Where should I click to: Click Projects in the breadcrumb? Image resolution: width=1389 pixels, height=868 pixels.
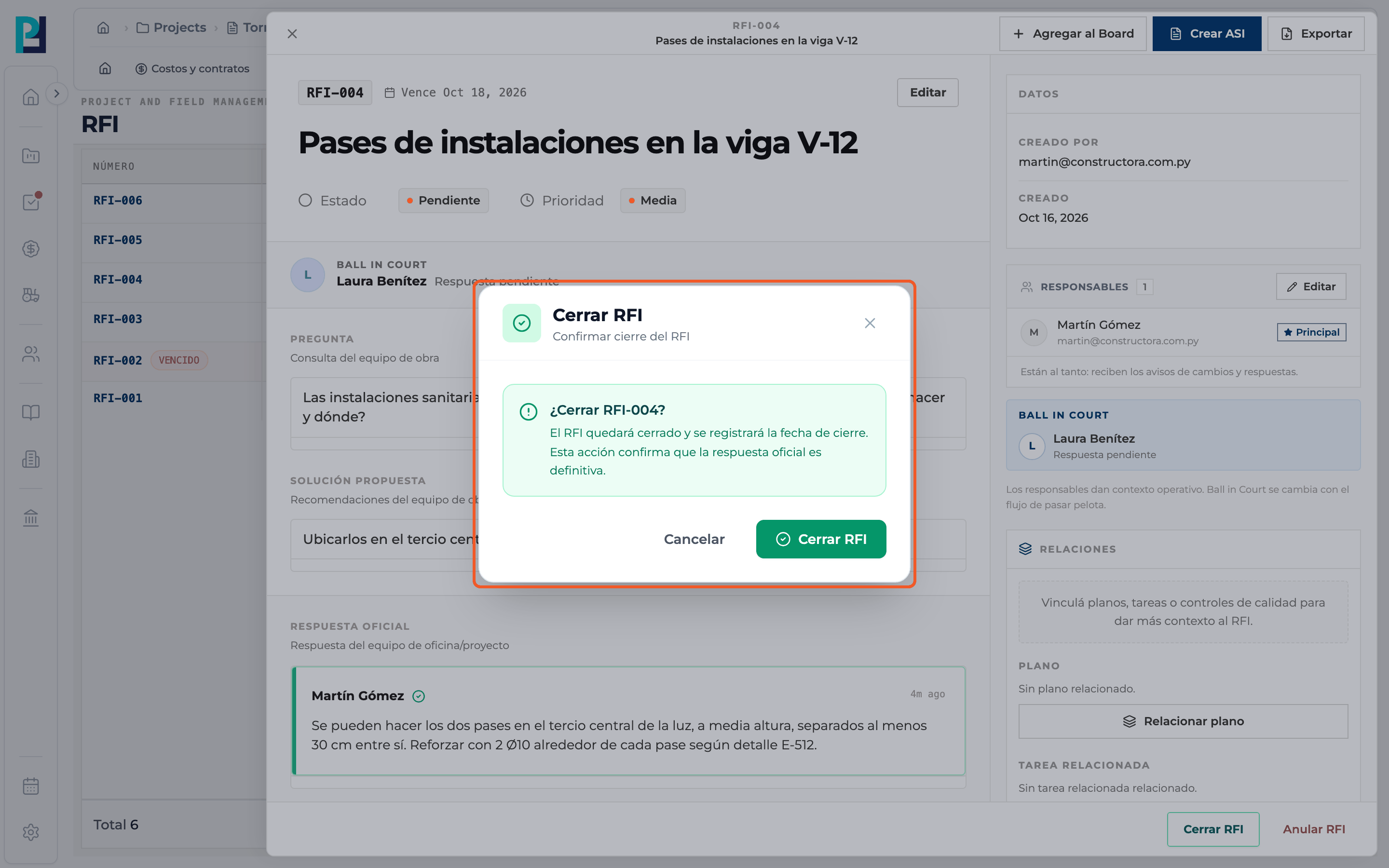[171, 27]
